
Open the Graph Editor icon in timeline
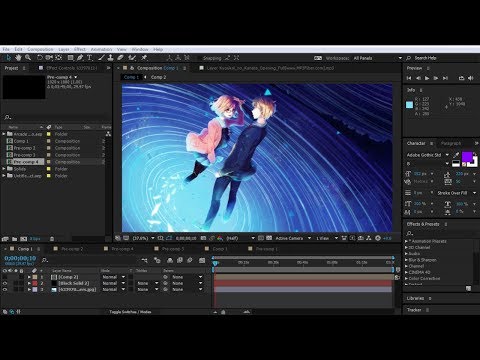pos(202,260)
